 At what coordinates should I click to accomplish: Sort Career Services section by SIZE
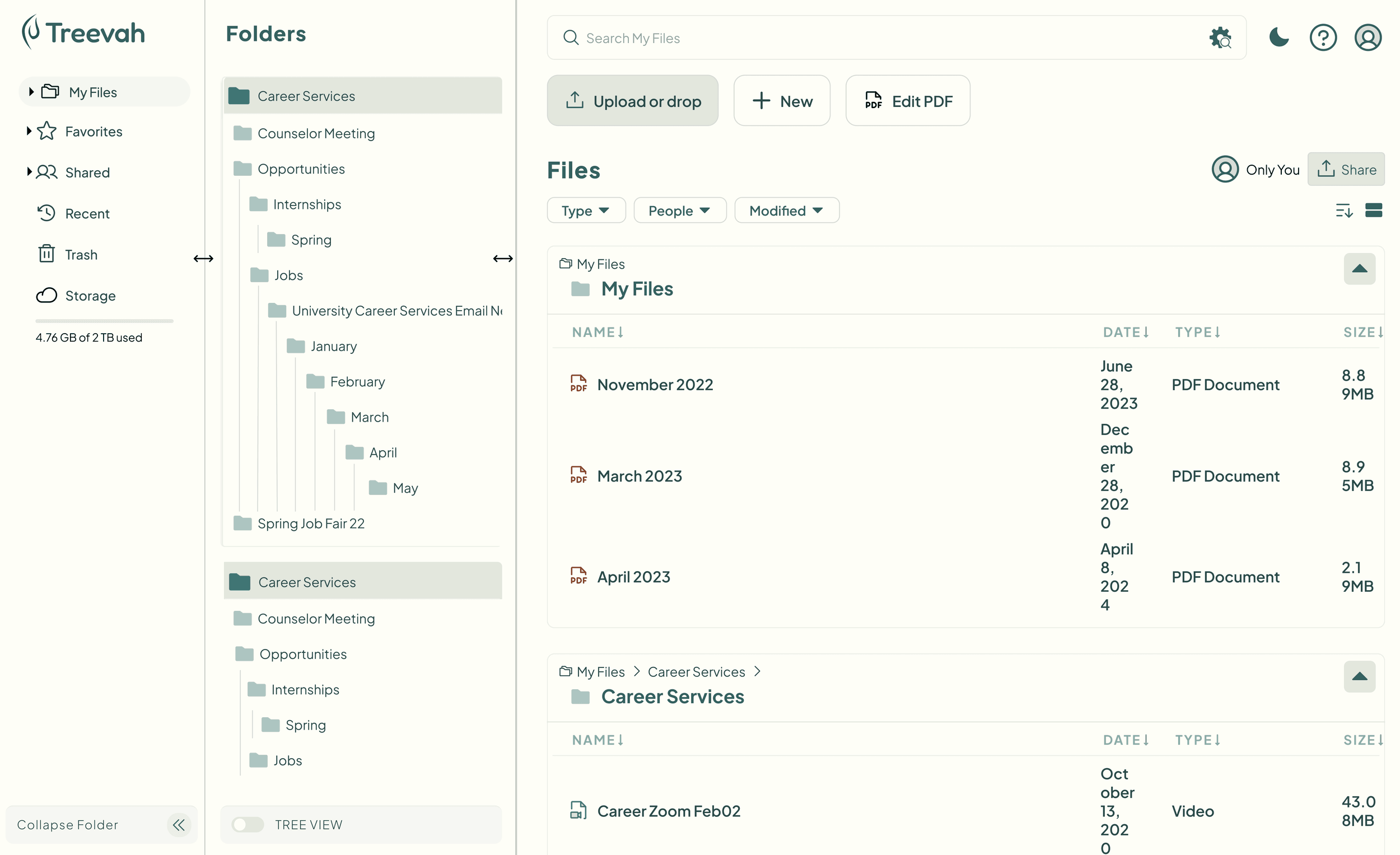tap(1362, 740)
